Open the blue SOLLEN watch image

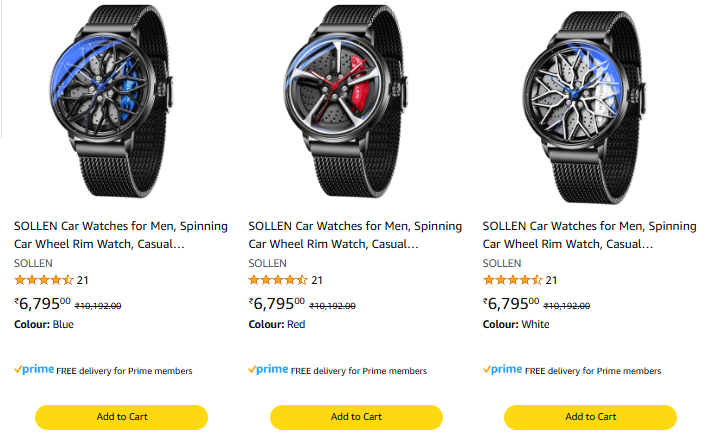(120, 105)
